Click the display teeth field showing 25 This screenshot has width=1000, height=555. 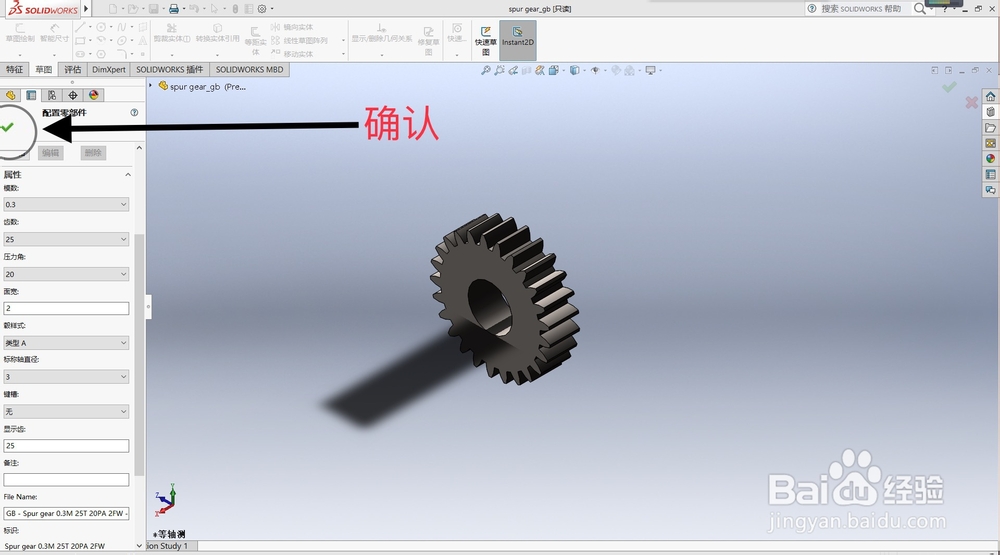pos(66,446)
